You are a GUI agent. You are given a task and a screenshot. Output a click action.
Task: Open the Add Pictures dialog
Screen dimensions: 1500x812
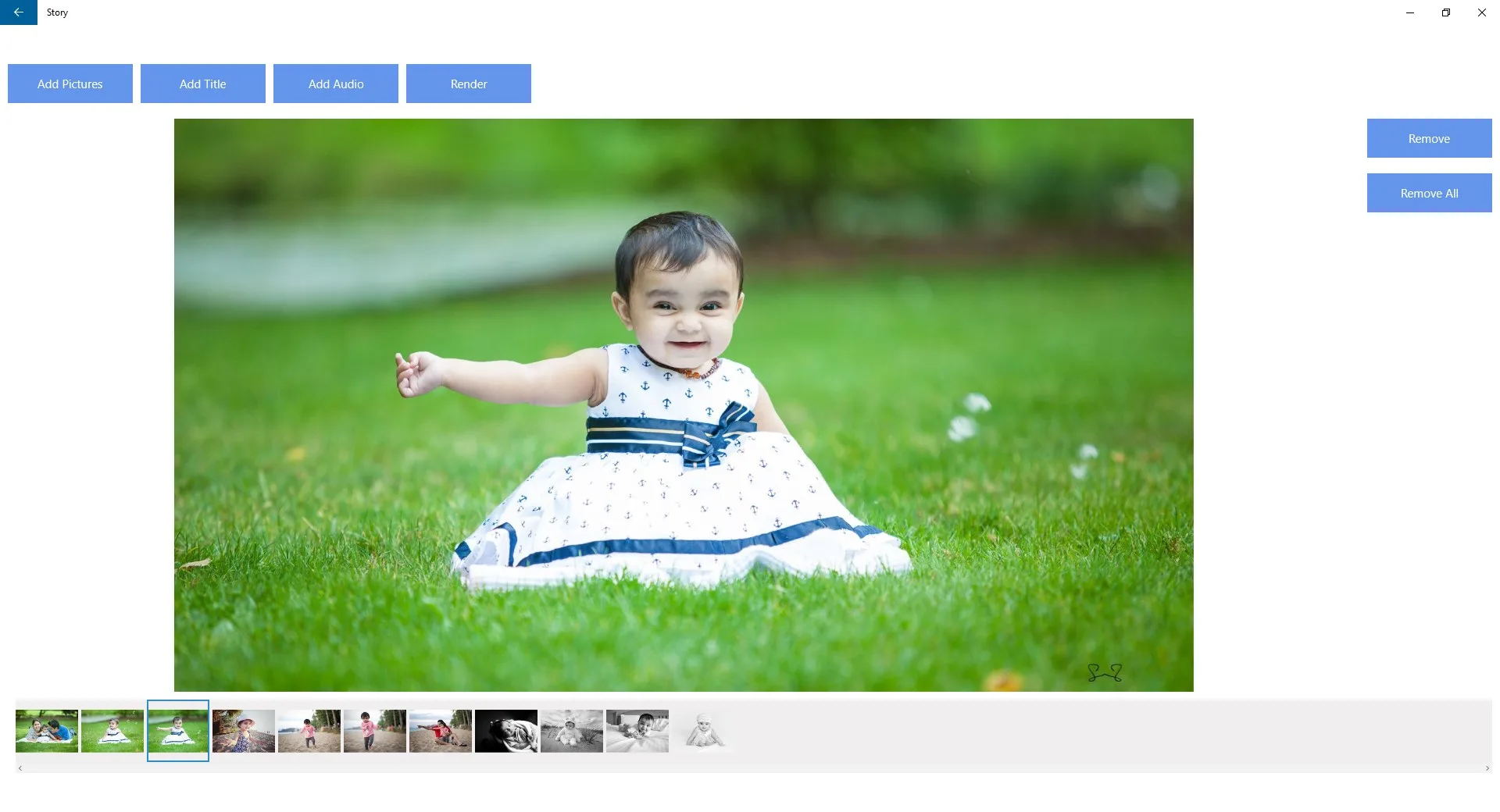click(x=70, y=84)
